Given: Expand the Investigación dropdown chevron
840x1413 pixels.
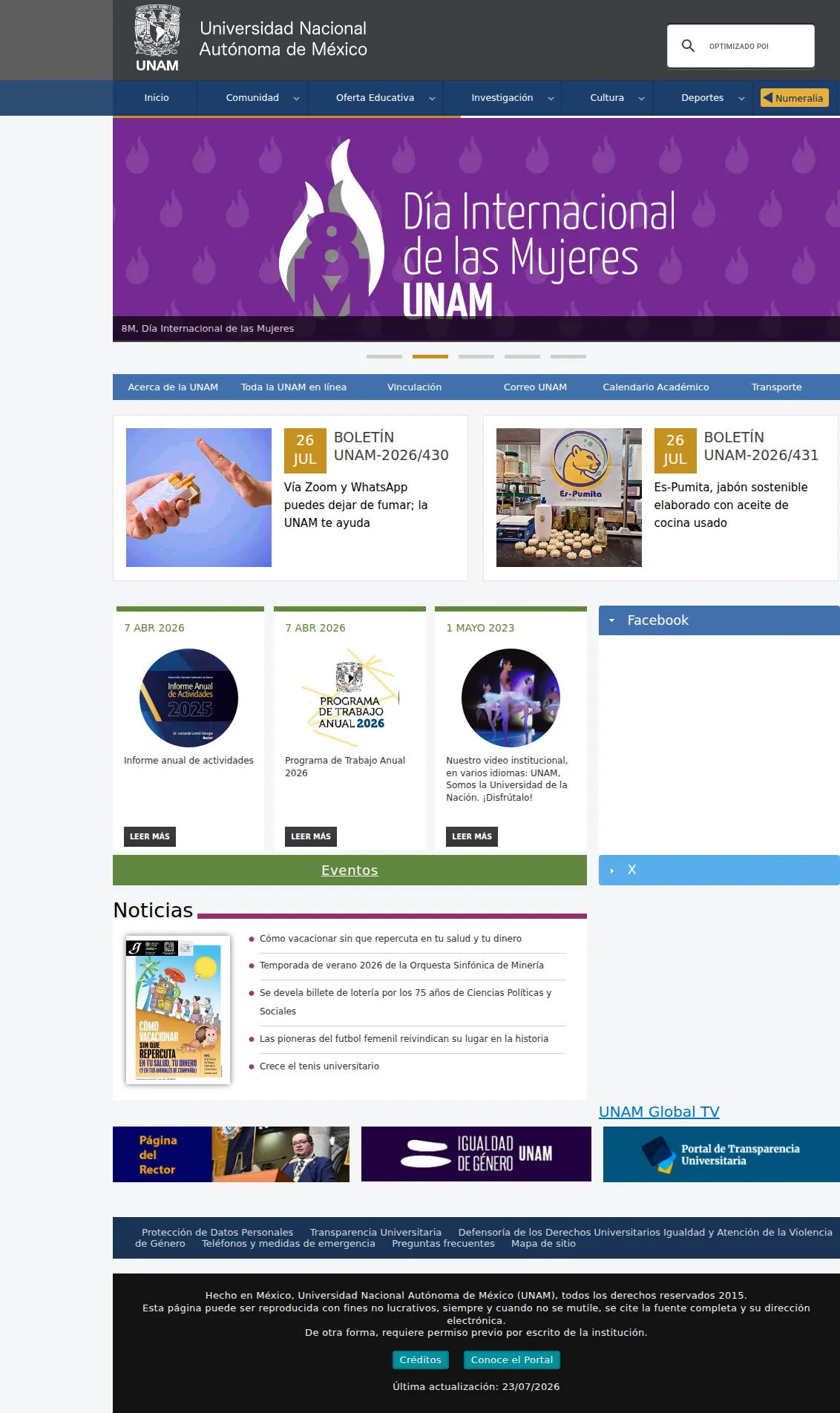Looking at the screenshot, I should coord(551,99).
